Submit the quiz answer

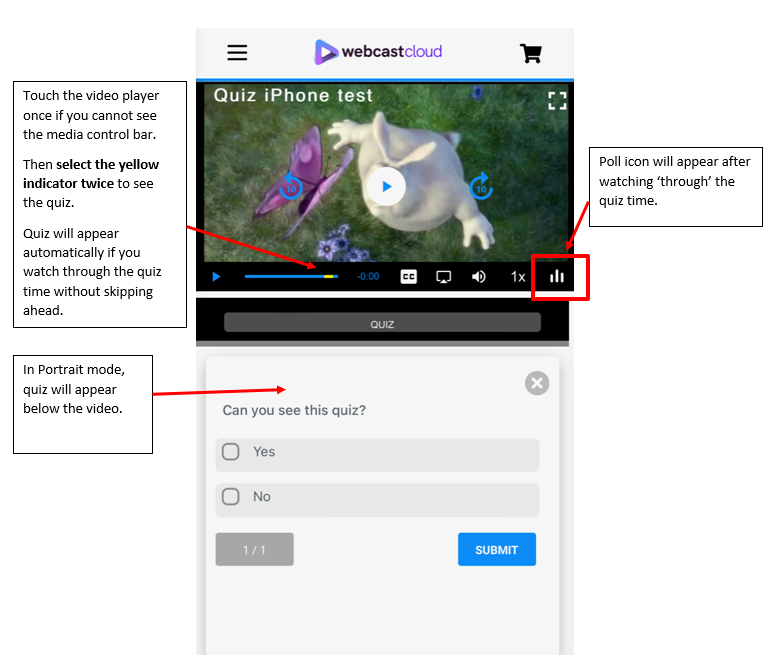coord(497,549)
